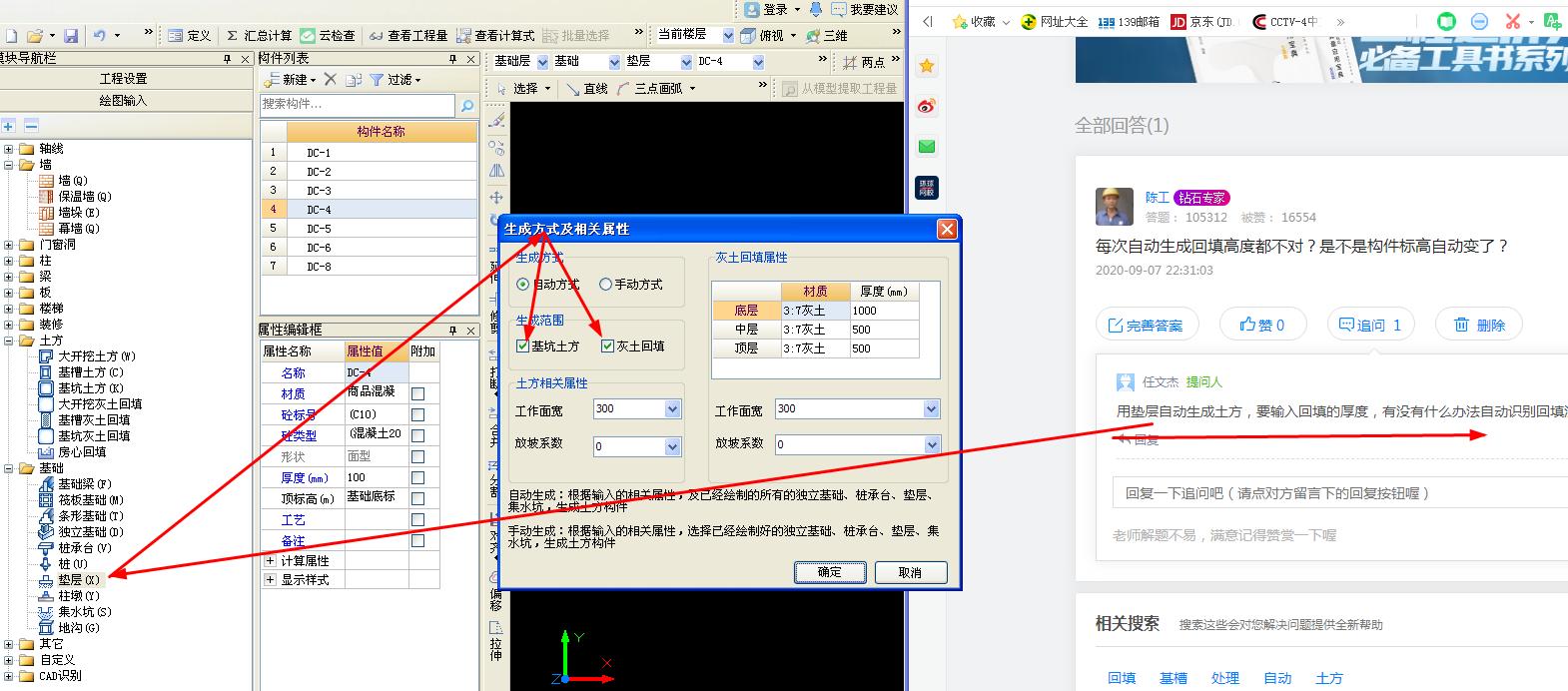Click the magnifier search icon in component list
This screenshot has height=691, width=1568.
click(x=466, y=105)
